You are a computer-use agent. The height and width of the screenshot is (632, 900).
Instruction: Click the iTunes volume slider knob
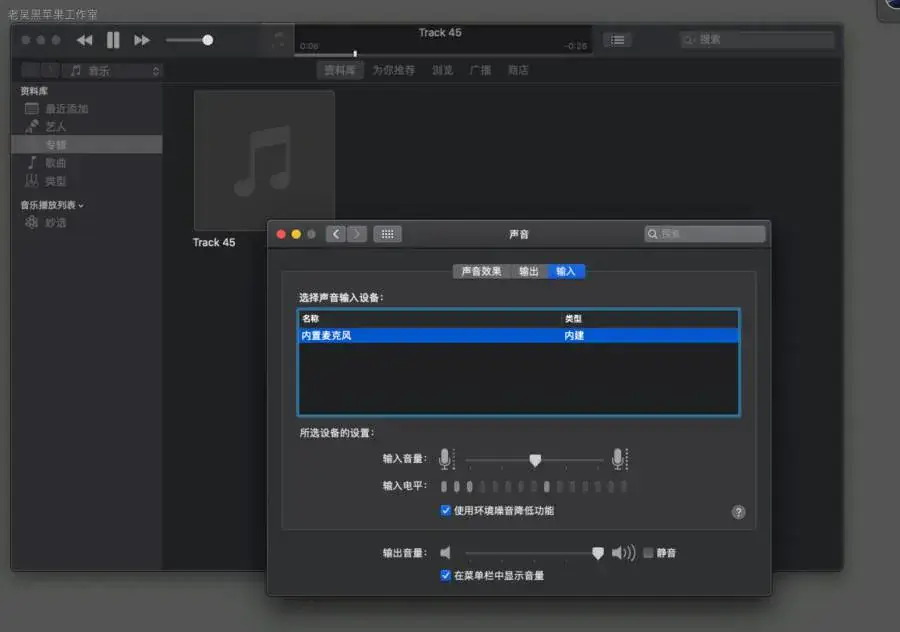click(208, 40)
